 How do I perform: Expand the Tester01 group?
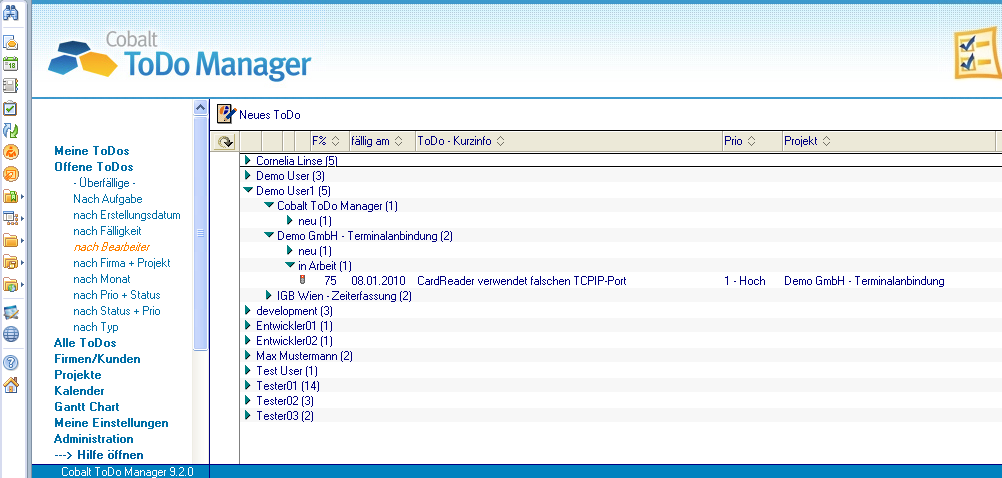248,385
